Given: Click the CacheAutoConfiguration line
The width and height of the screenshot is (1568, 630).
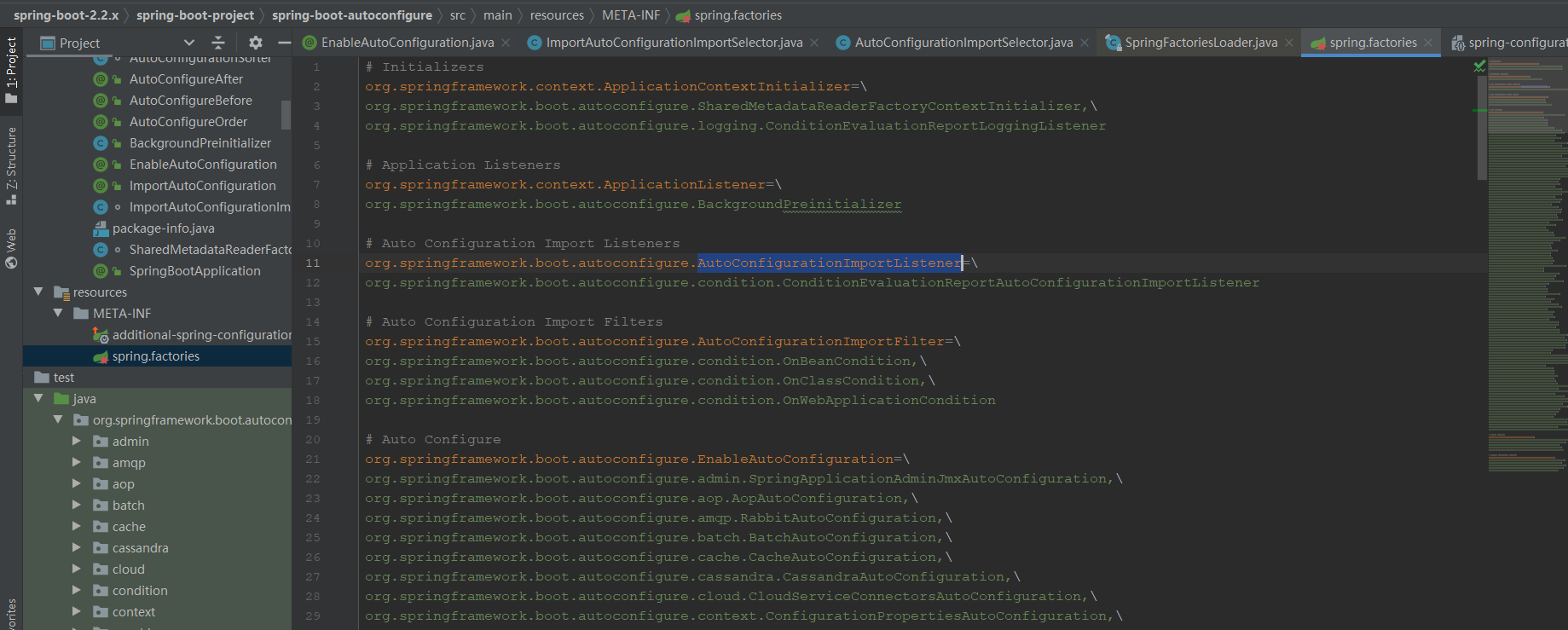Looking at the screenshot, I should pos(659,558).
